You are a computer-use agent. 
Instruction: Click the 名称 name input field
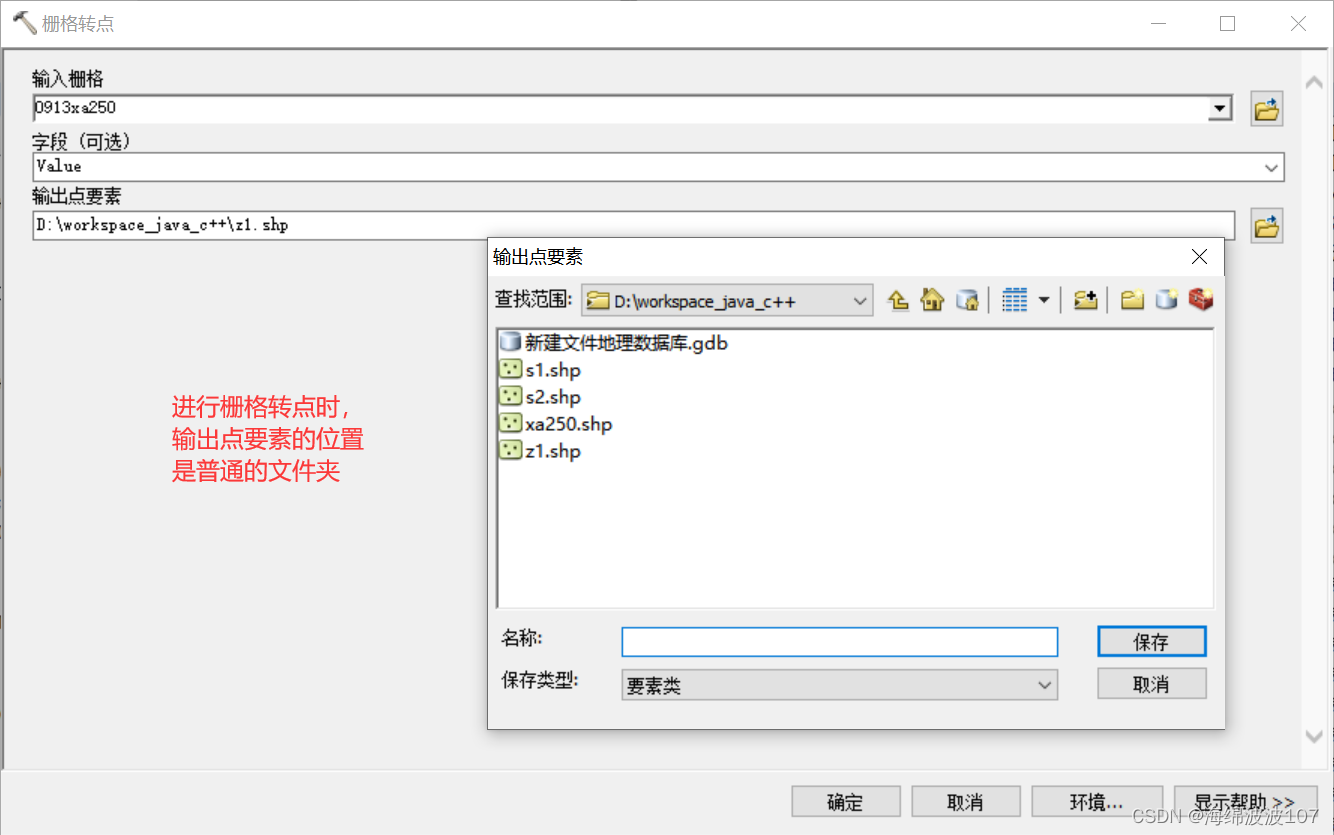839,641
